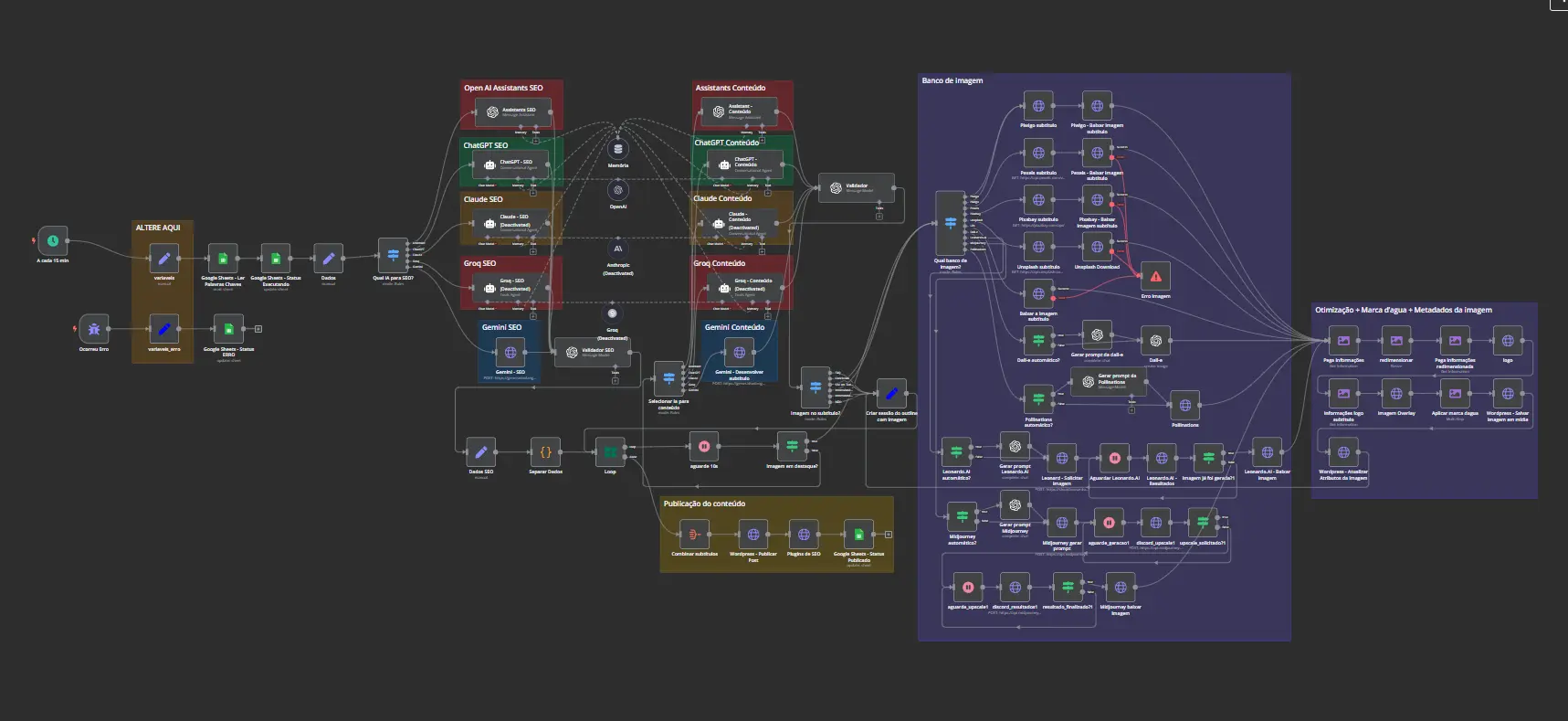Select the 'Gerar prompt da dall-e' node

(x=1097, y=335)
